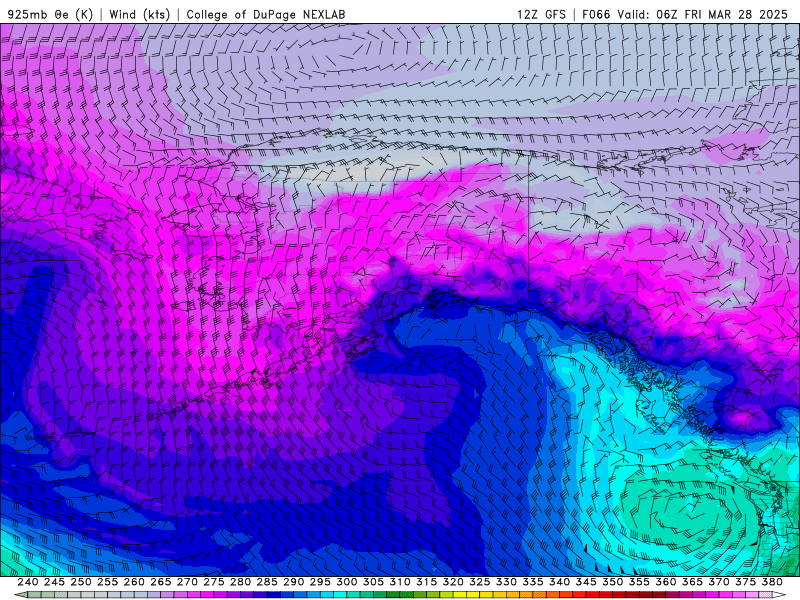Click the 275 value on the color scale
Viewport: 800px width, 600px height.
tap(213, 582)
